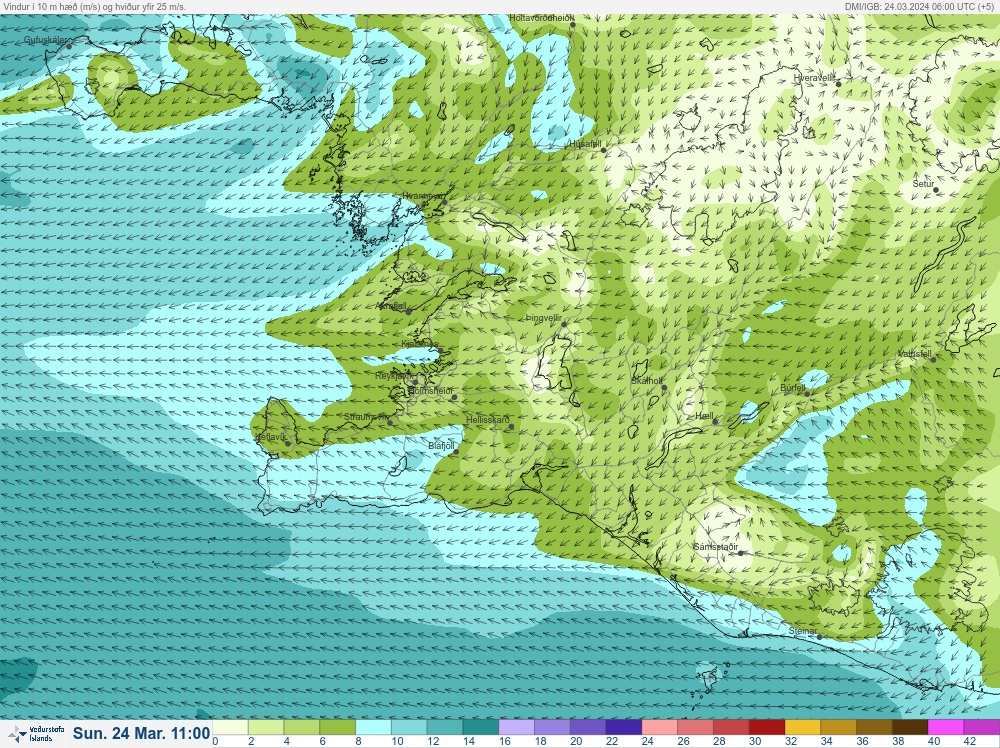Click the 6–8 m/s green legend swatch

(x=337, y=728)
